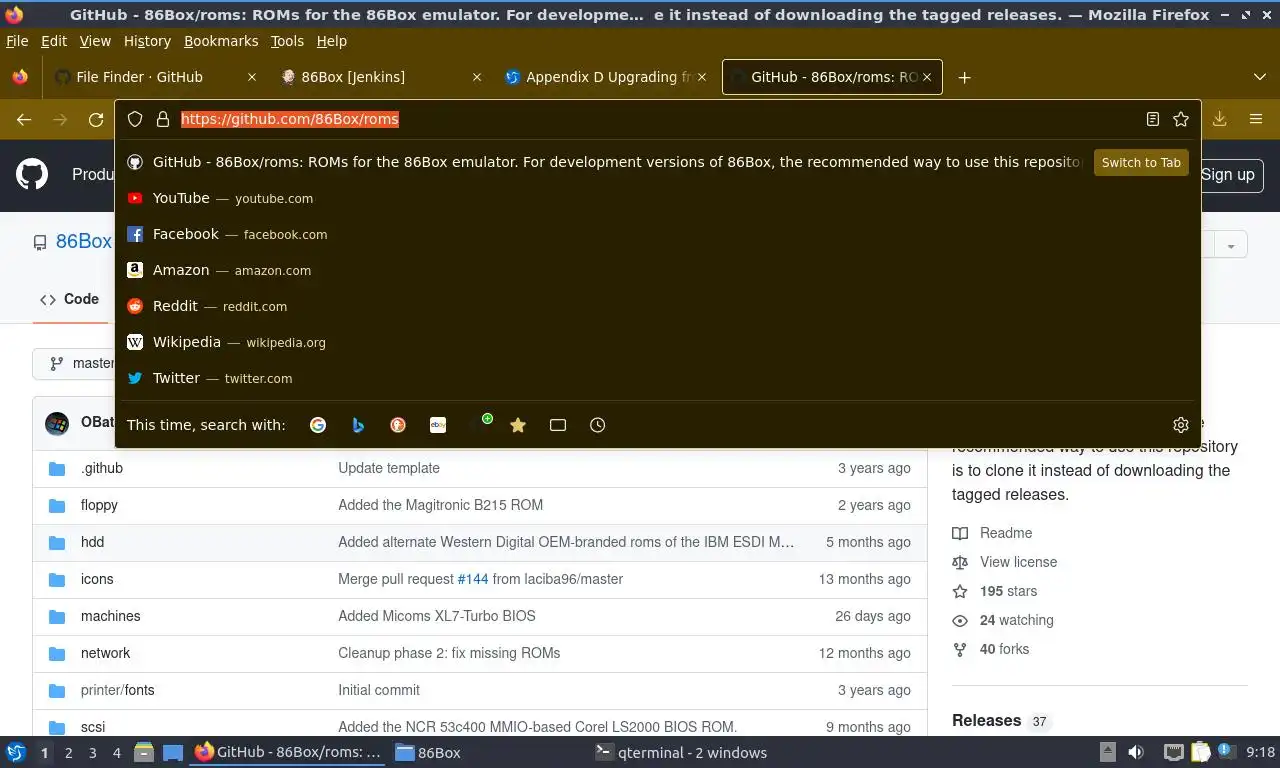Switch to workspace 2 in taskbar
This screenshot has height=768, width=1280.
tap(68, 752)
